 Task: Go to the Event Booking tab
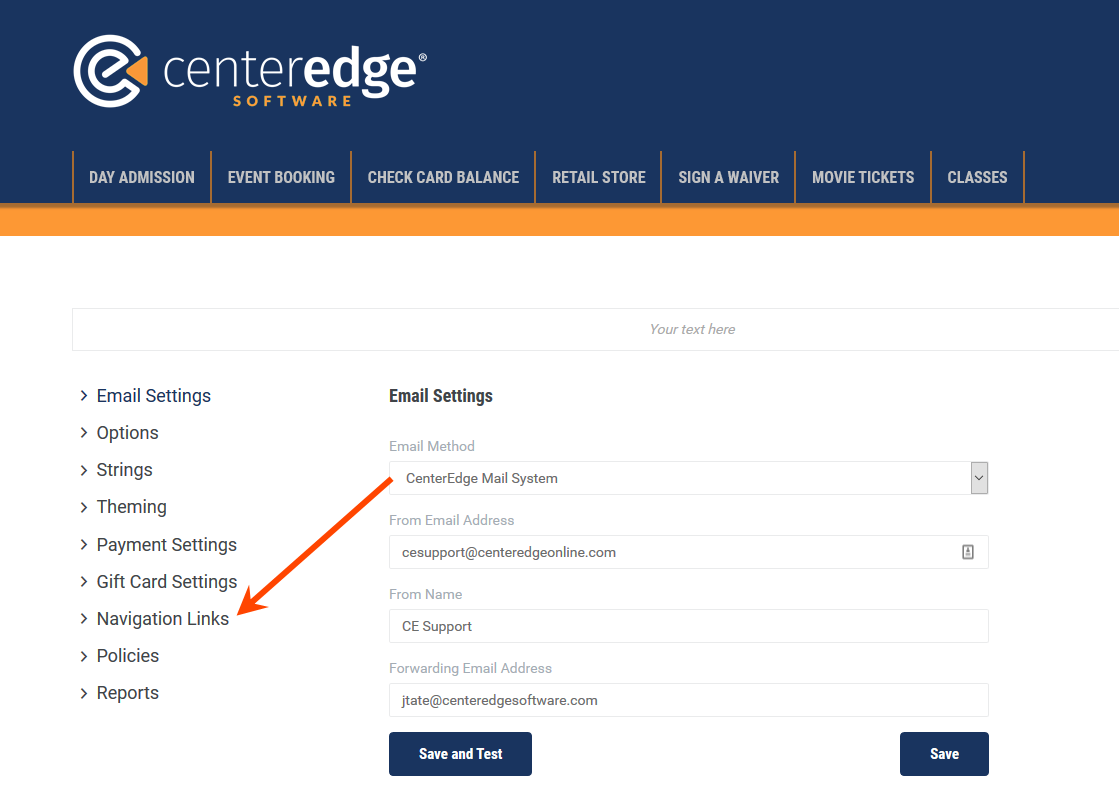point(281,177)
